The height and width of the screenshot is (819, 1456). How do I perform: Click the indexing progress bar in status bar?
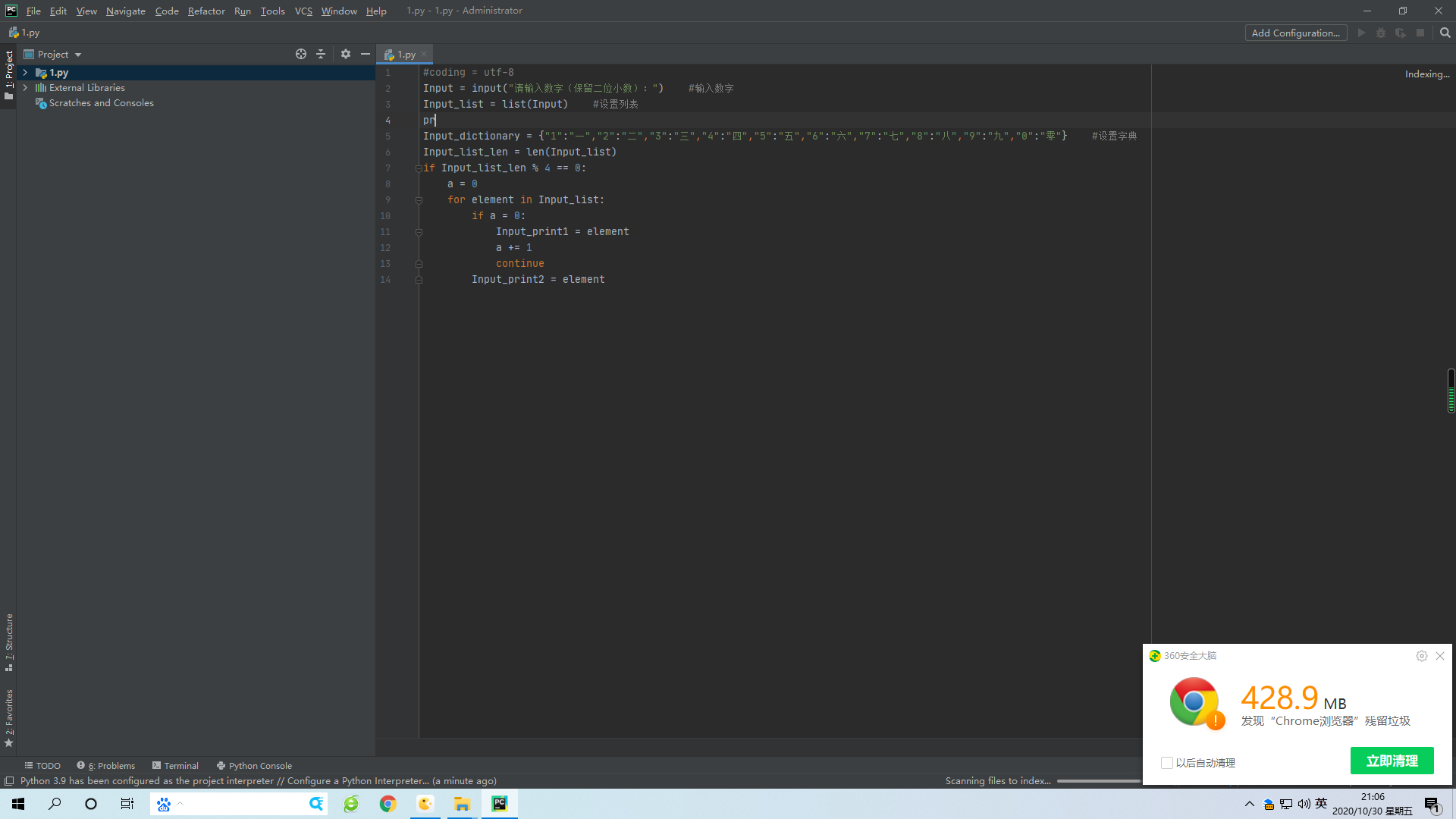pyautogui.click(x=1098, y=781)
